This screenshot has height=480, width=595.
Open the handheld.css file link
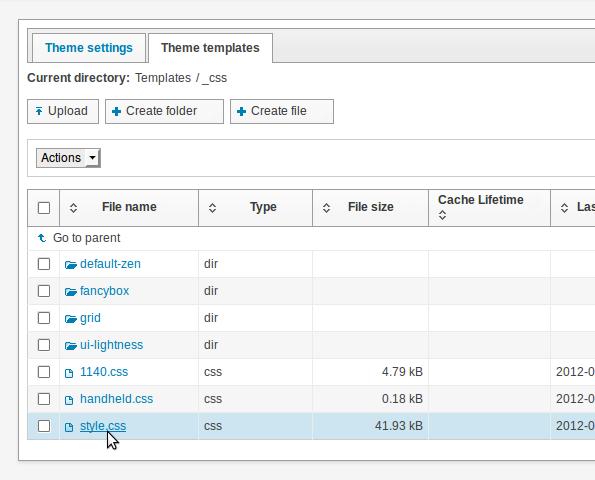point(116,399)
